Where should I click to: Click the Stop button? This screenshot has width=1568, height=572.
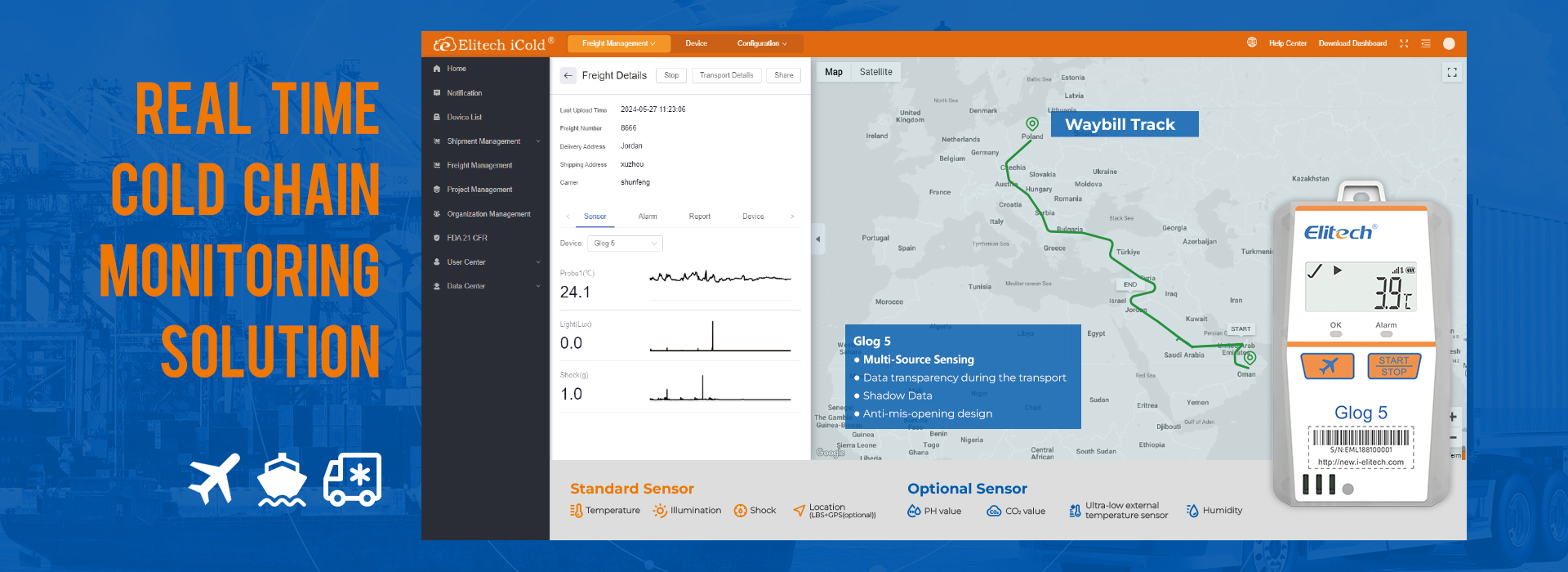point(671,75)
